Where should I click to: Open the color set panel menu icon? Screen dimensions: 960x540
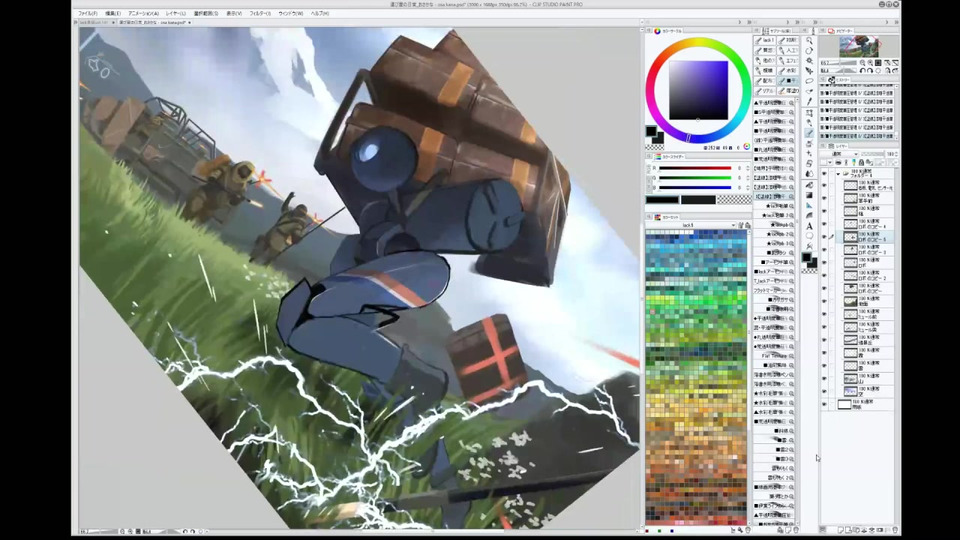coord(648,217)
